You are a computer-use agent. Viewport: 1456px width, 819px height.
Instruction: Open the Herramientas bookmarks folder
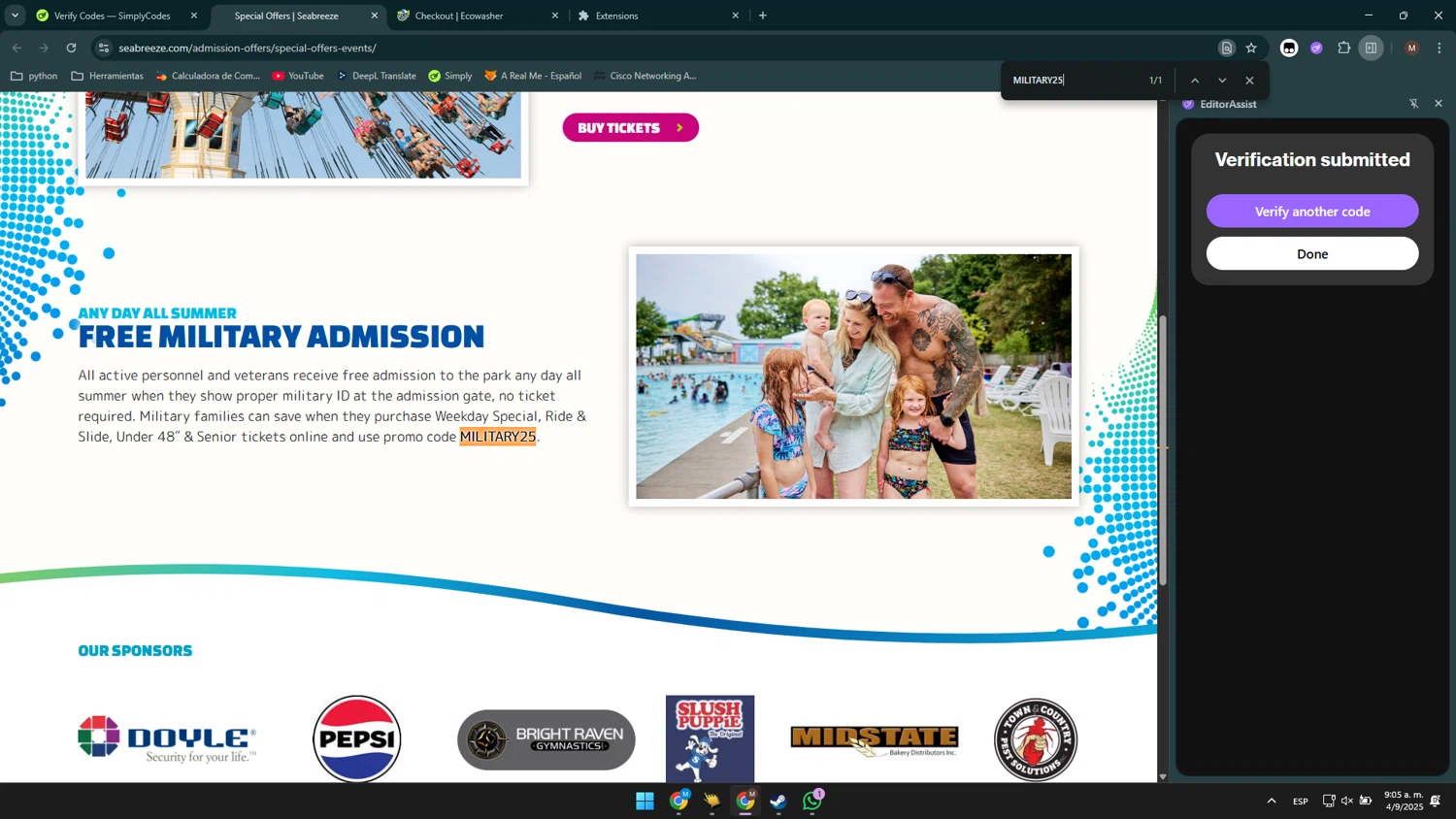(x=107, y=76)
